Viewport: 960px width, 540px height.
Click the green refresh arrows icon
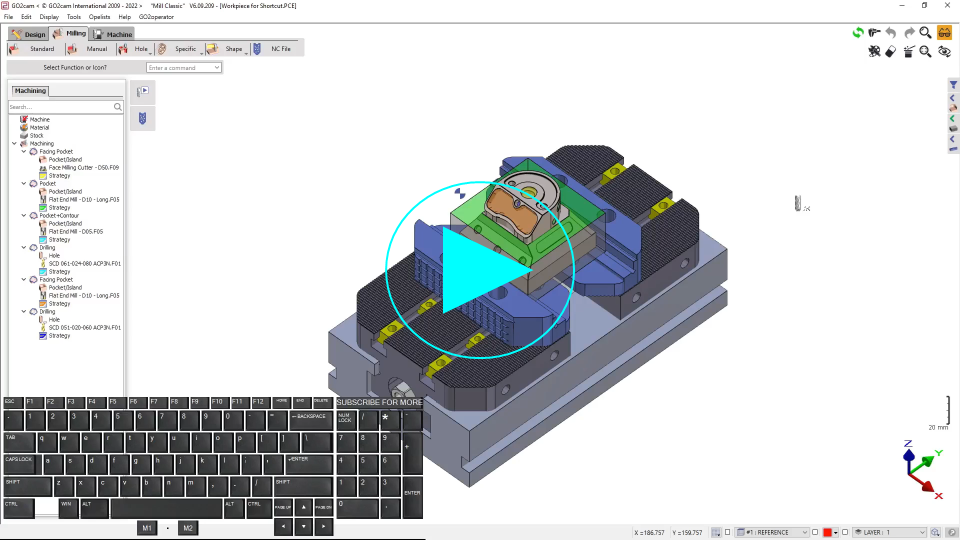pos(858,33)
